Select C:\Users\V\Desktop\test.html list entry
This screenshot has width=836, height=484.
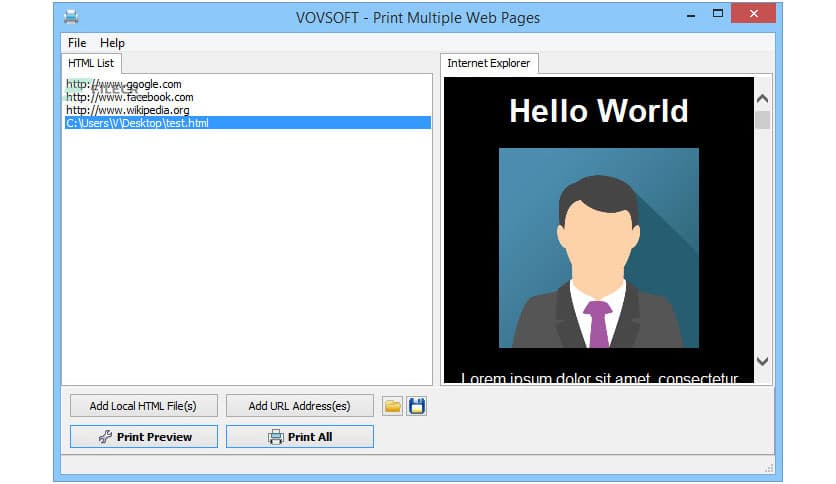tap(248, 123)
